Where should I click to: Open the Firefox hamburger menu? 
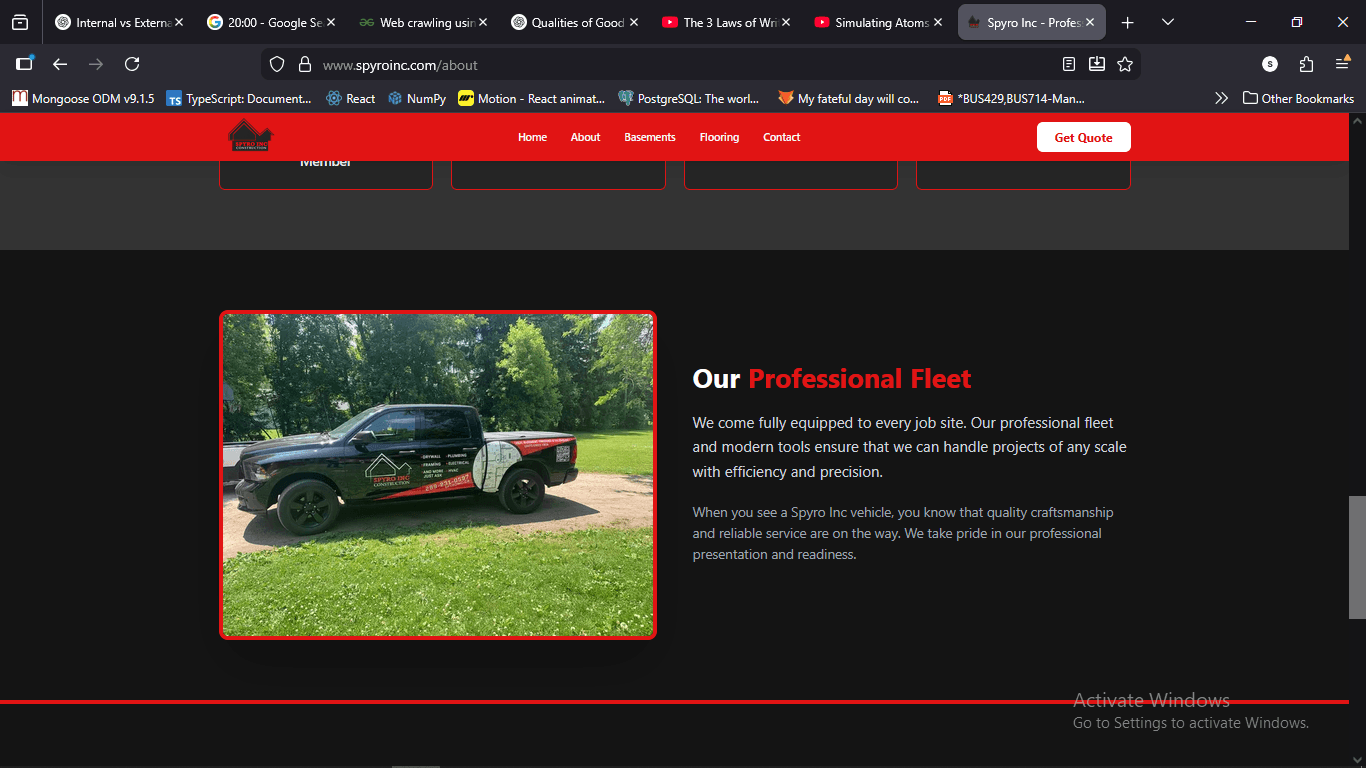1343,64
